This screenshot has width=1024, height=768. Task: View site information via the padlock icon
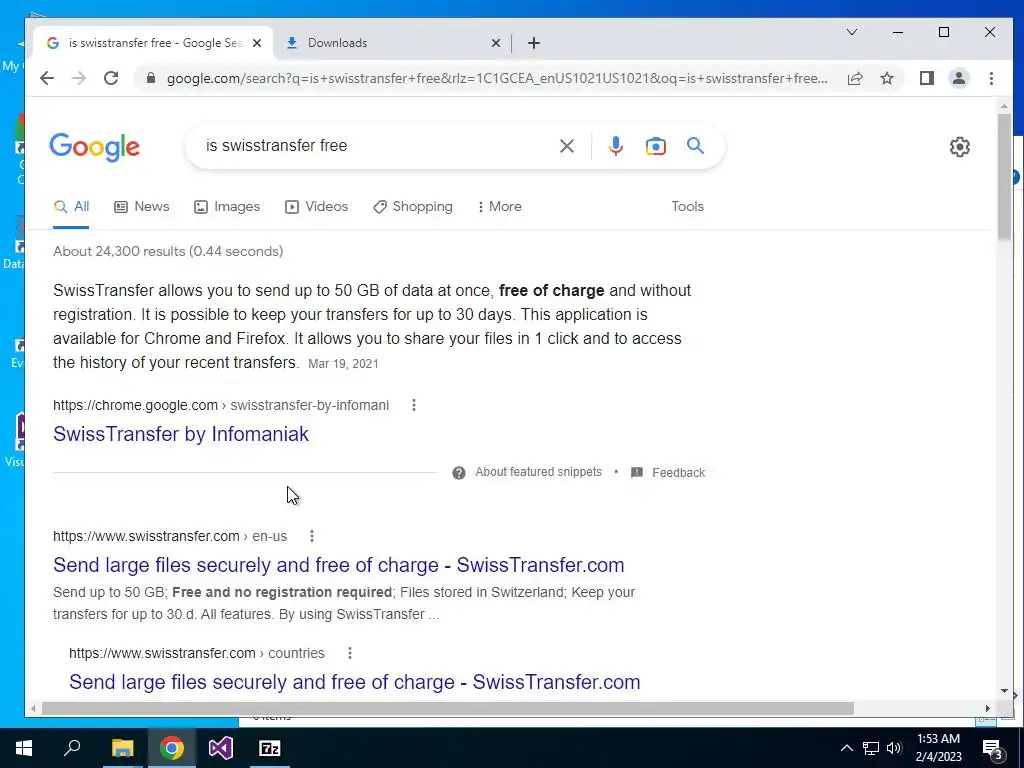pos(151,78)
